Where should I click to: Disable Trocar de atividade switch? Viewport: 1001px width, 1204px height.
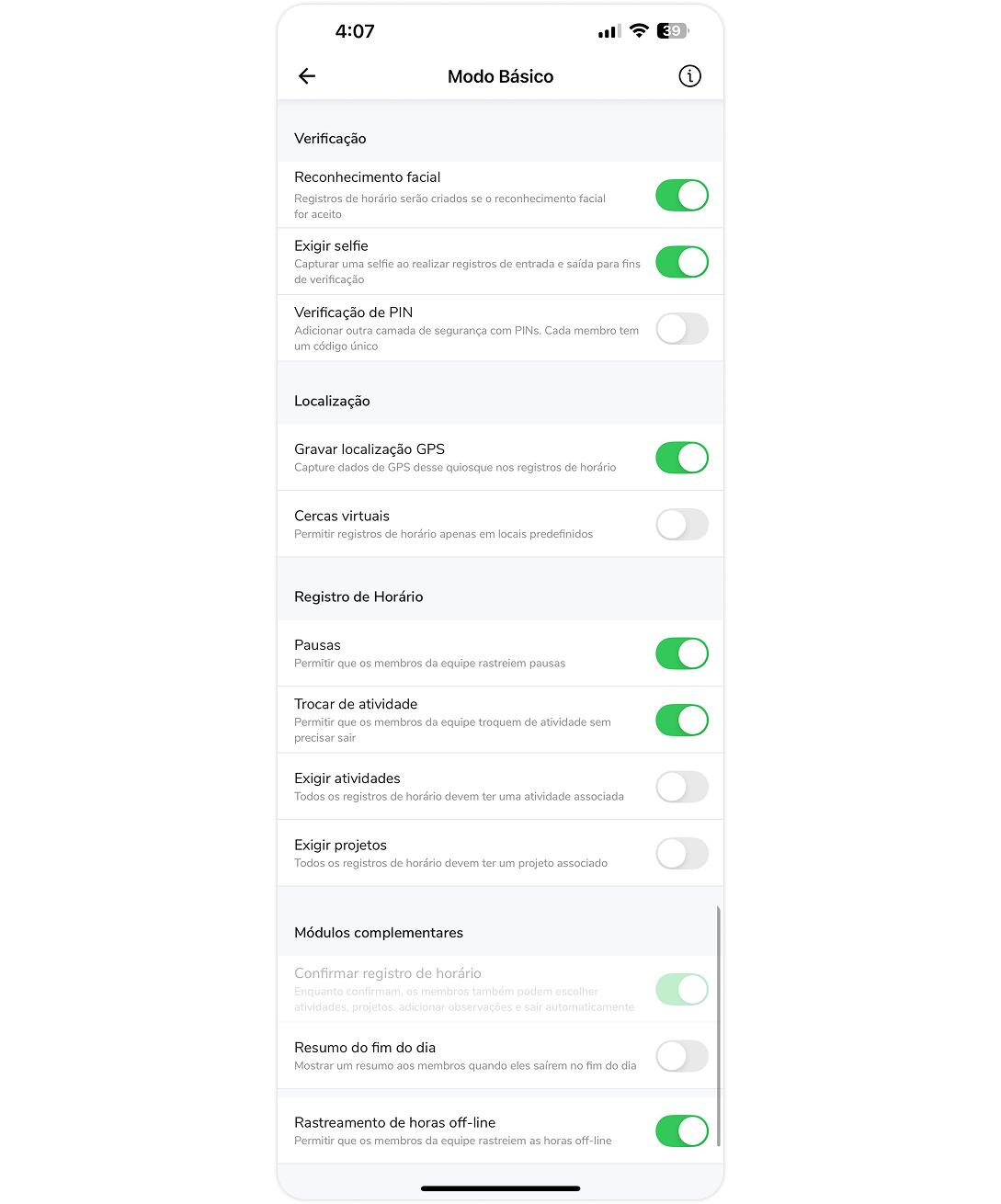click(x=681, y=721)
